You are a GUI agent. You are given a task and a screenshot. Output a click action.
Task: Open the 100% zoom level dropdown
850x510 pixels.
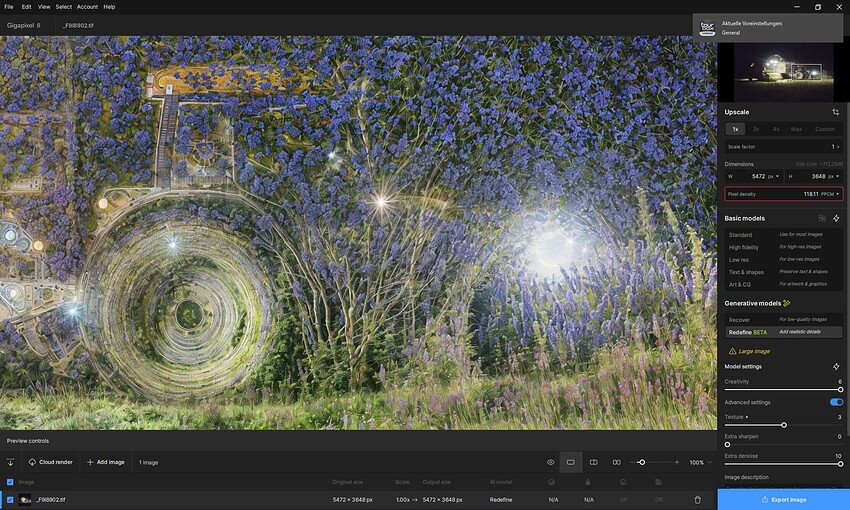pos(700,462)
